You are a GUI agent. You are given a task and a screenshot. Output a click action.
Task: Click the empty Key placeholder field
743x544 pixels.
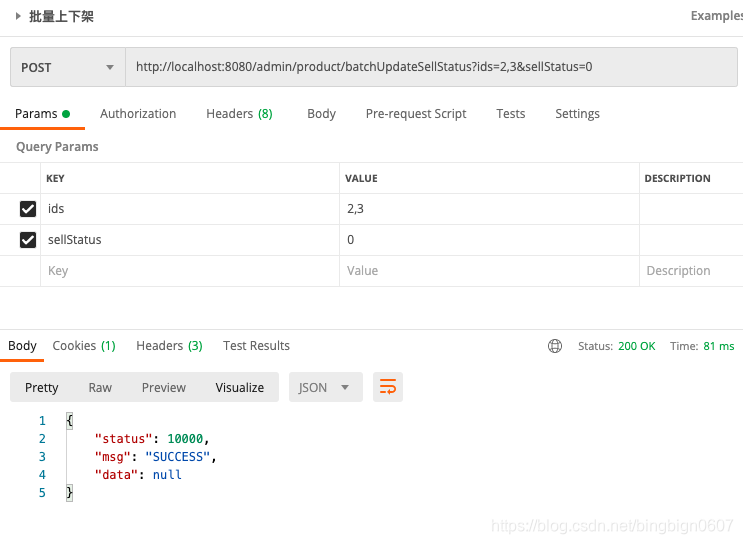(190, 271)
